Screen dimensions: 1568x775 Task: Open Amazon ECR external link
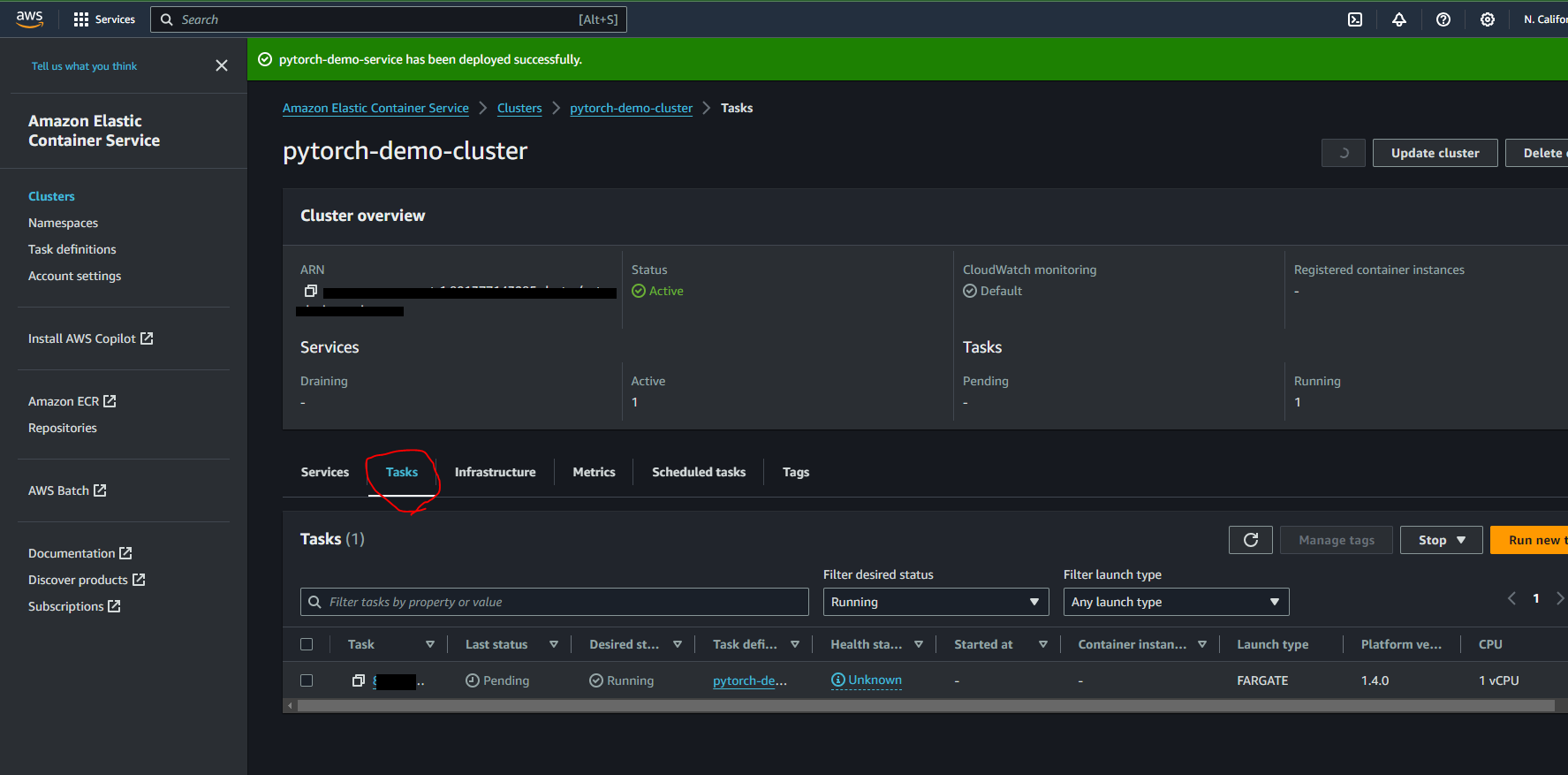coord(72,401)
